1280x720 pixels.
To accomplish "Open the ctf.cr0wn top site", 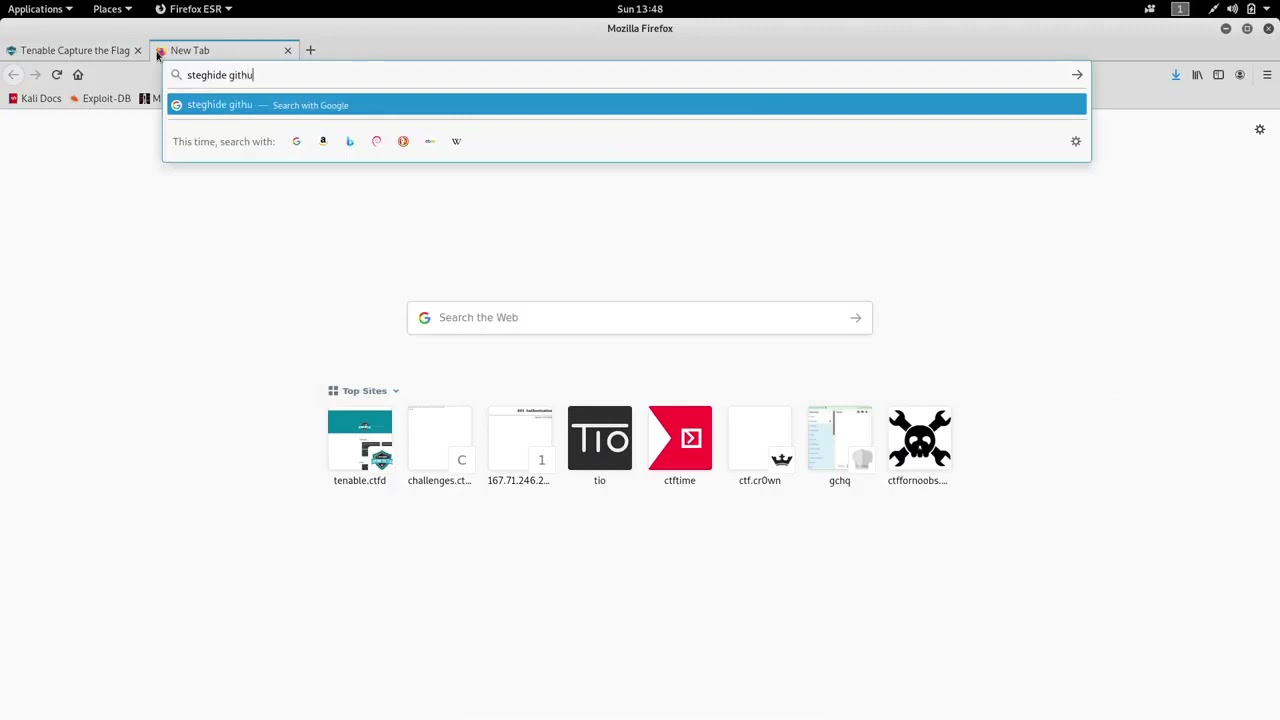I will point(760,446).
